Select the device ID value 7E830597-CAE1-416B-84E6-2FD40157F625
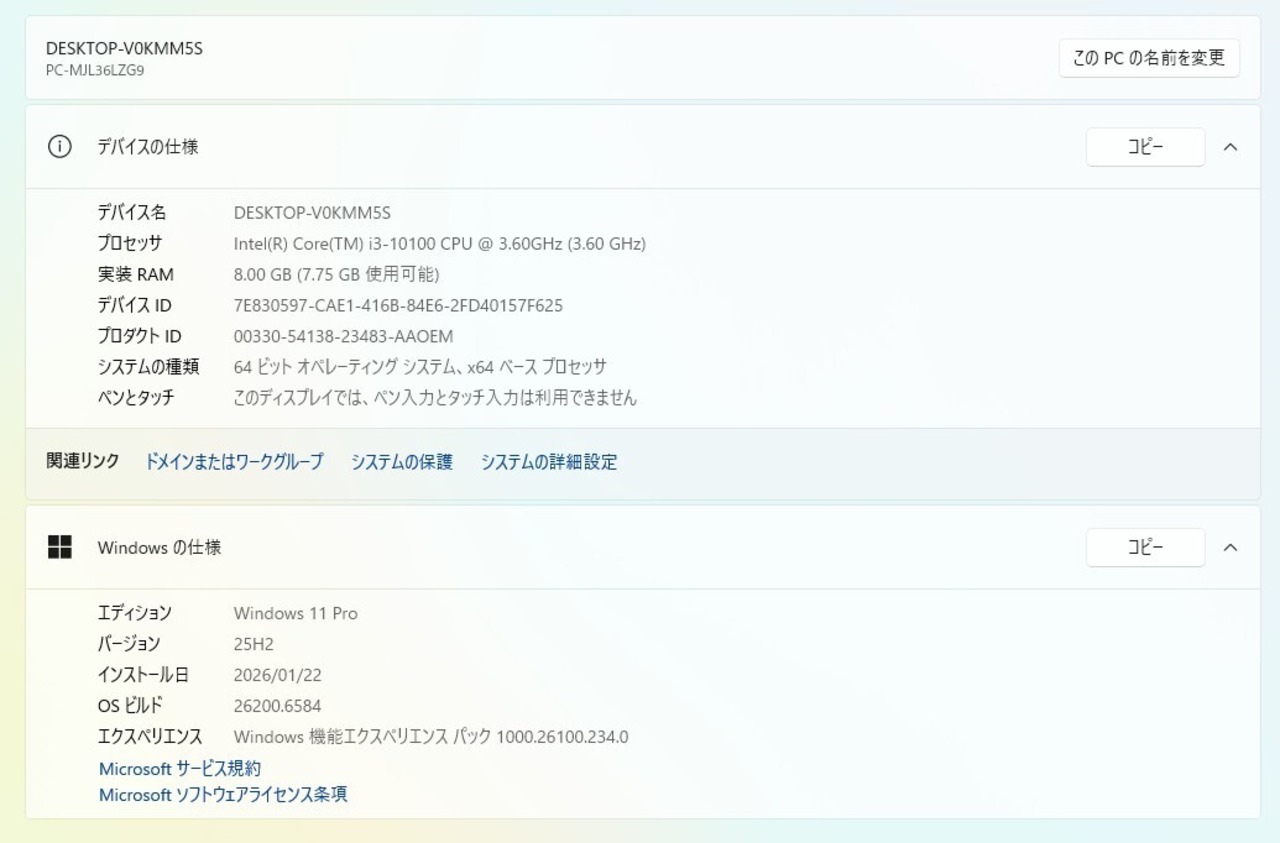Viewport: 1280px width, 843px height. click(x=398, y=305)
